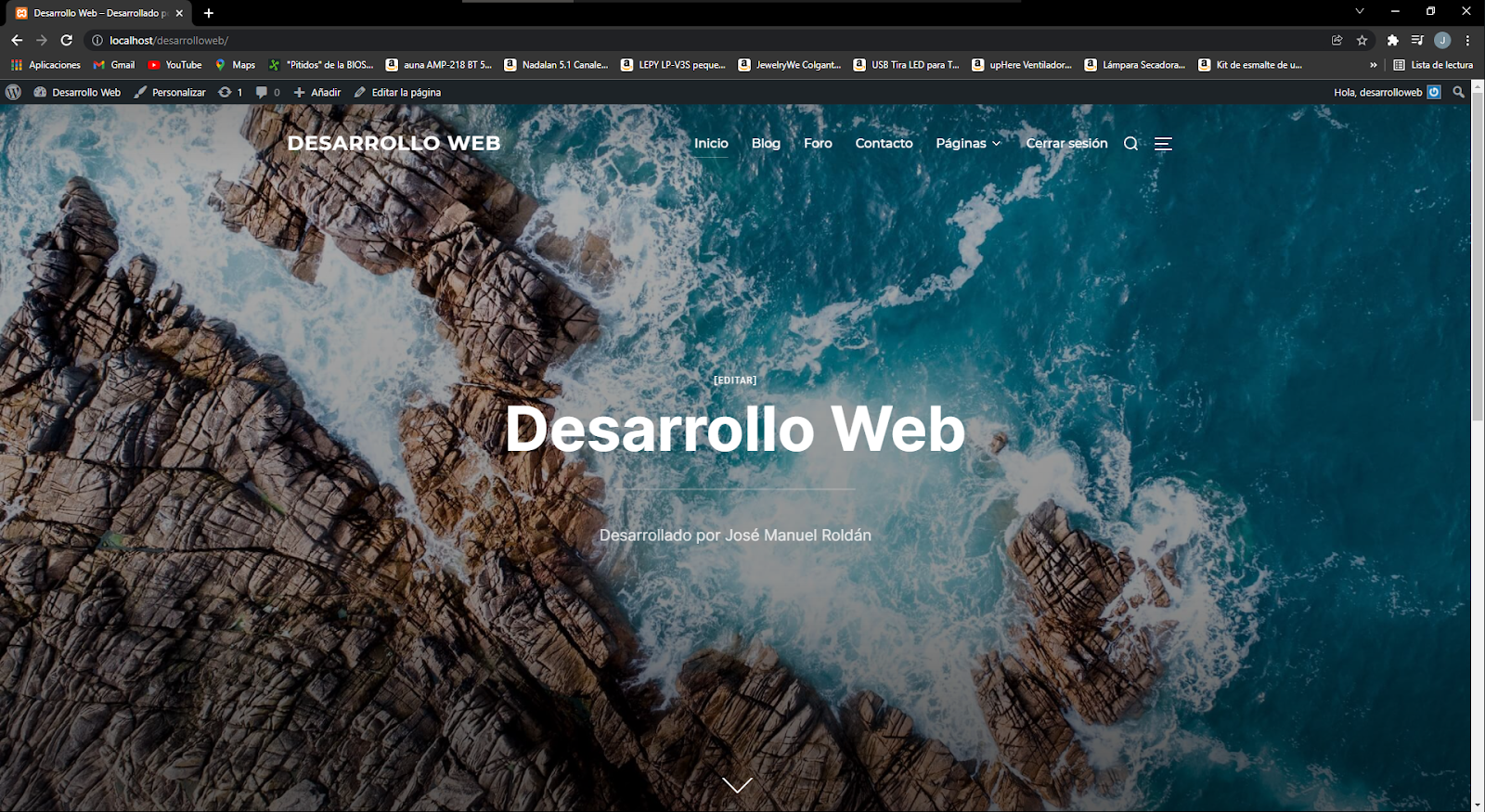Open the Blog navigation item

(766, 143)
